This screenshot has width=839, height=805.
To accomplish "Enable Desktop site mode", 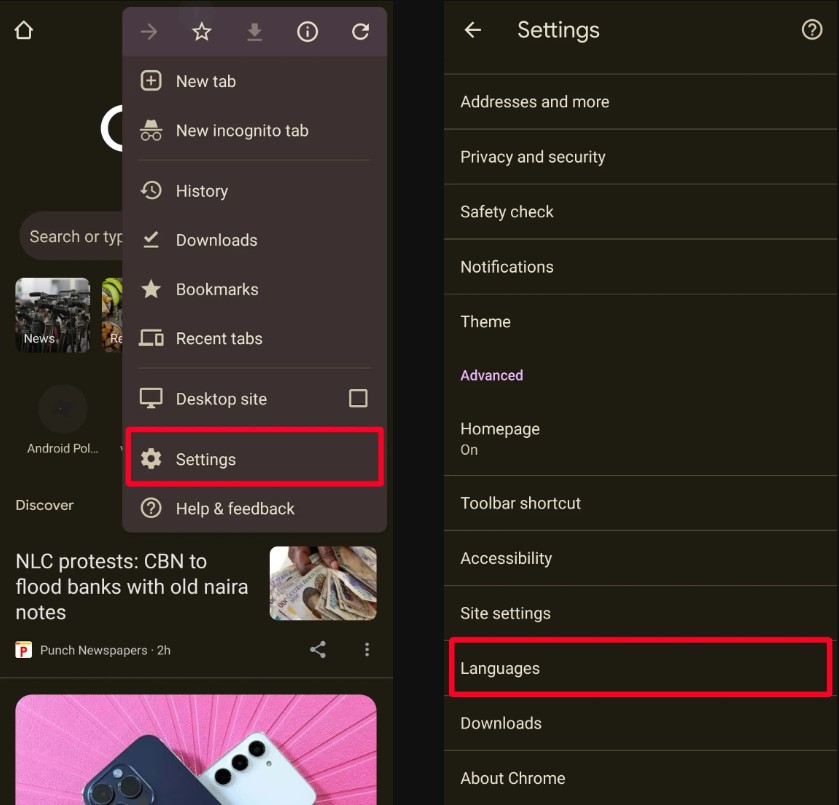I will click(221, 399).
